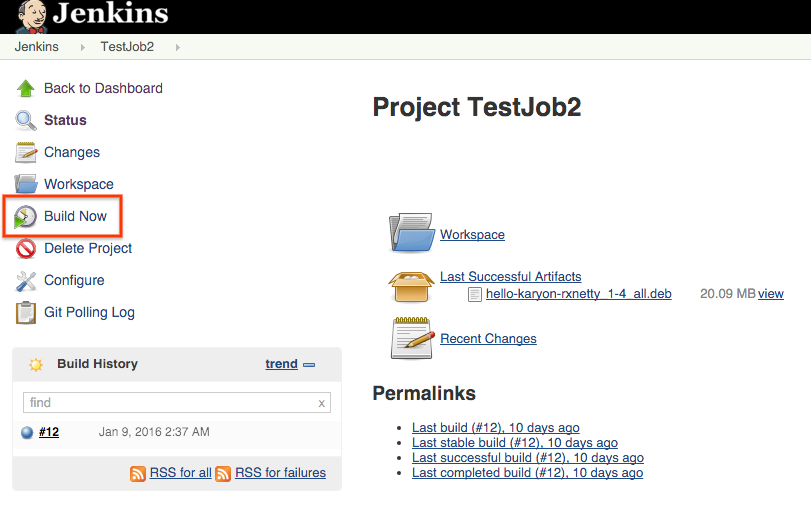Viewport: 811px width, 511px height.
Task: Click the Recent Changes notepad icon
Action: (412, 338)
